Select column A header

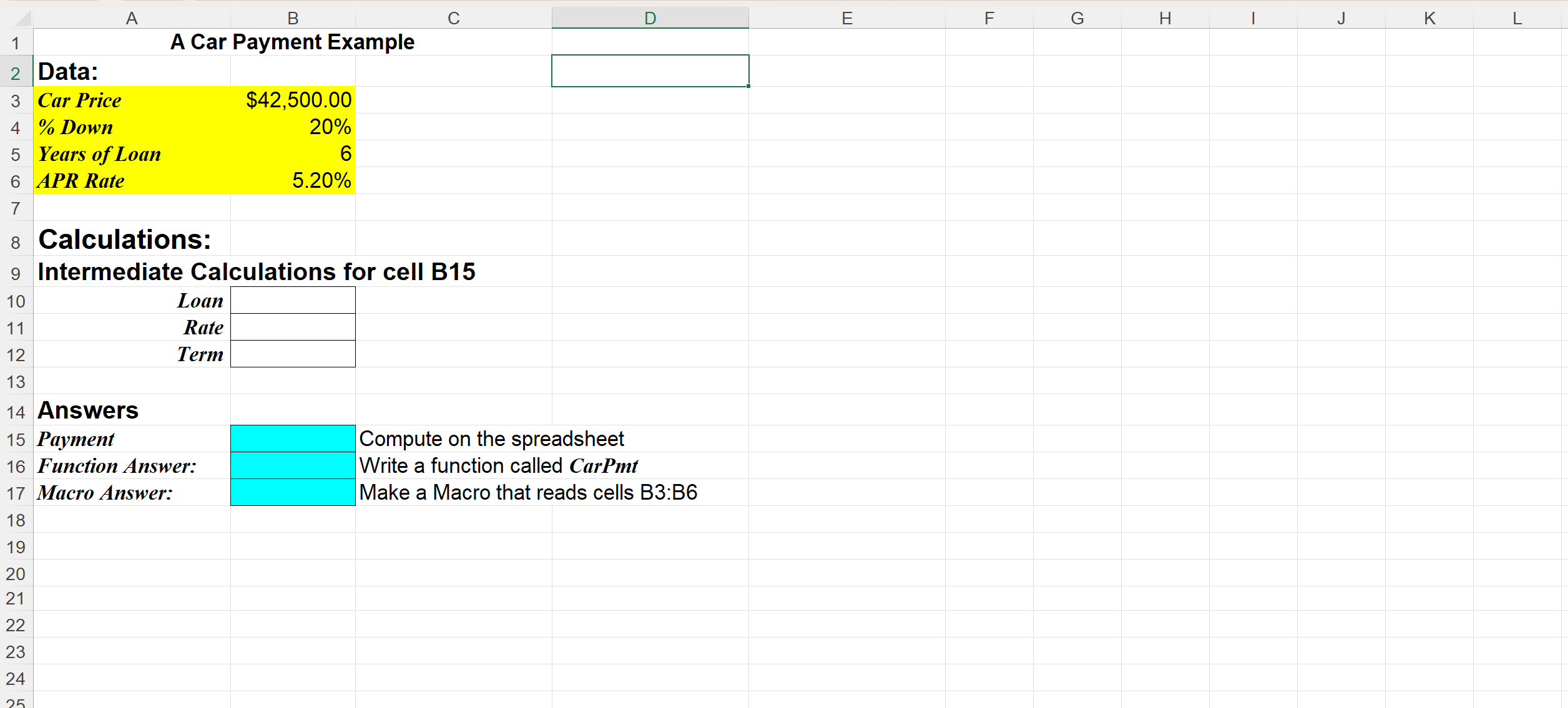pos(132,18)
